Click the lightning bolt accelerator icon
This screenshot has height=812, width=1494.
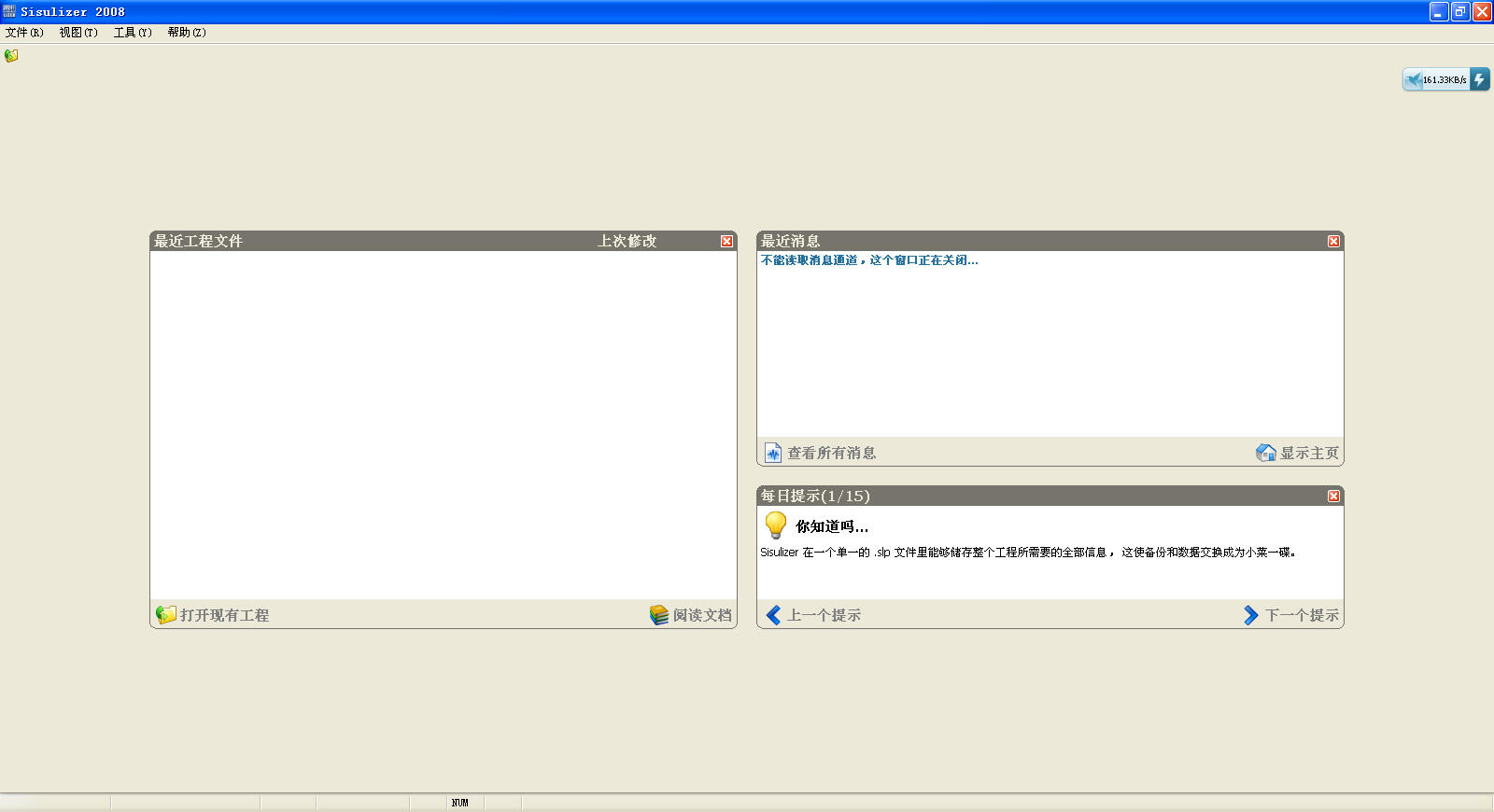click(x=1479, y=79)
